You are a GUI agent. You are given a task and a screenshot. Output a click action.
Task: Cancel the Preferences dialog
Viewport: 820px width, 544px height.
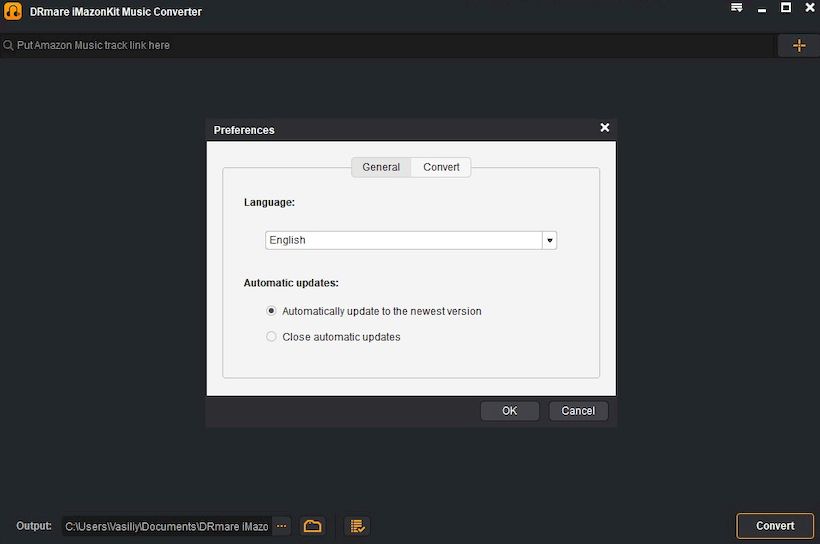pyautogui.click(x=578, y=411)
